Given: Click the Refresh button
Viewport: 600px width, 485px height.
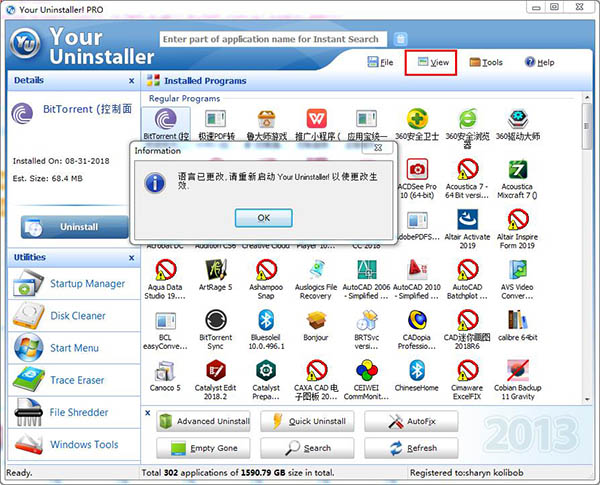Looking at the screenshot, I should [x=411, y=448].
